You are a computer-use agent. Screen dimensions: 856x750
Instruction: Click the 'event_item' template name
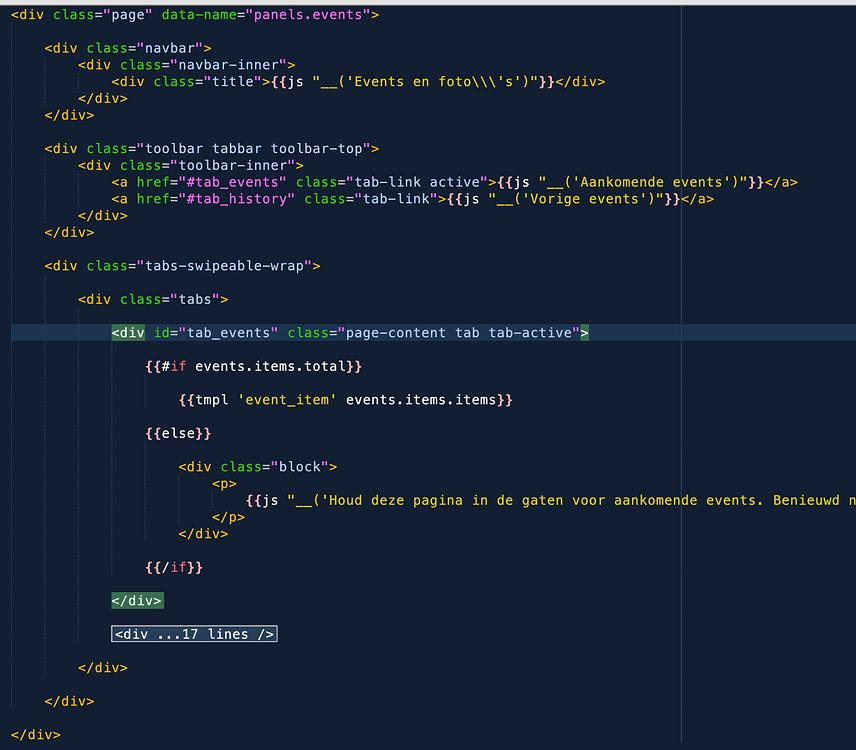[287, 400]
